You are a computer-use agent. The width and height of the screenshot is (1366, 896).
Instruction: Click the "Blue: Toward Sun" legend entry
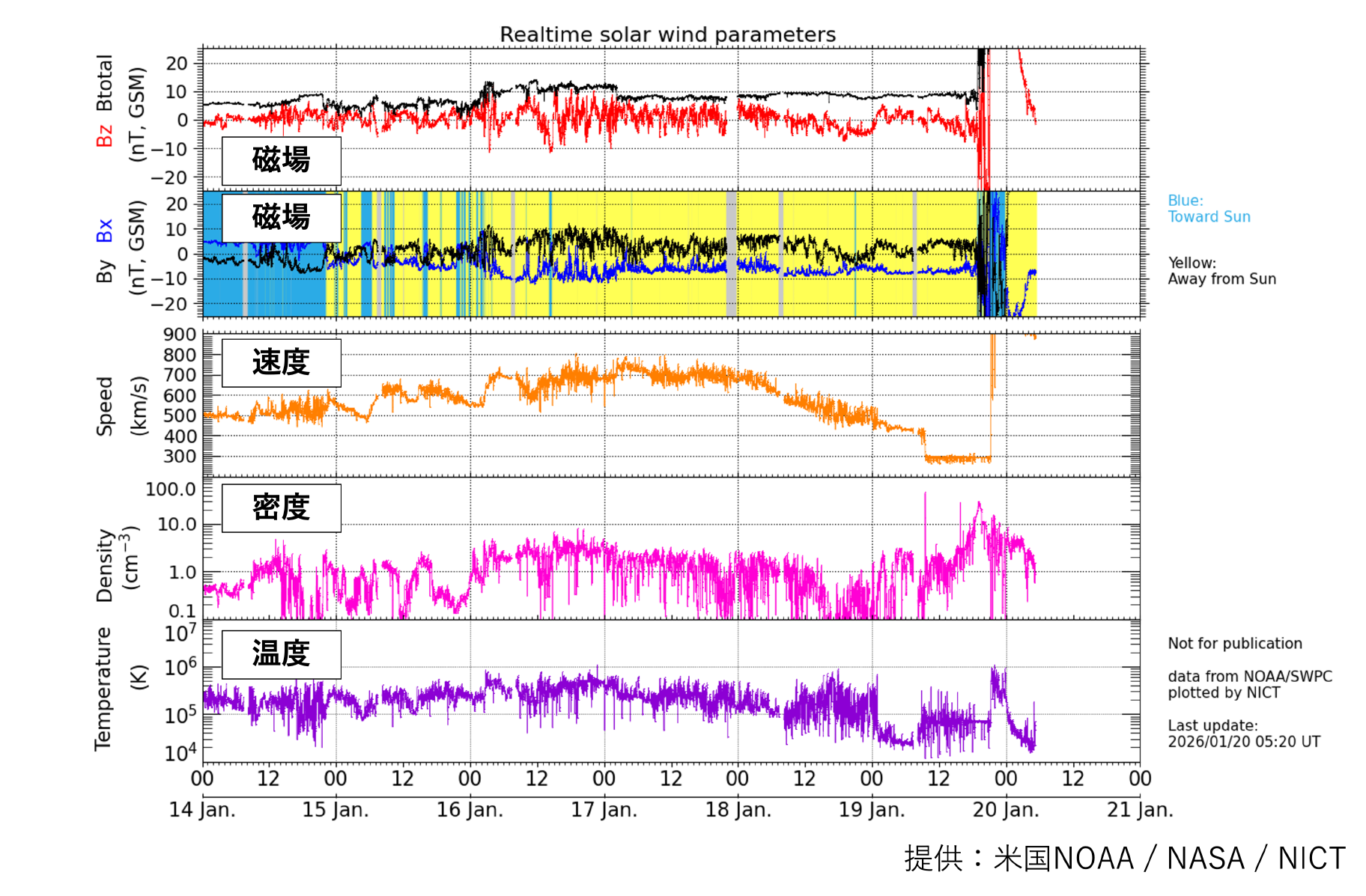1209,209
